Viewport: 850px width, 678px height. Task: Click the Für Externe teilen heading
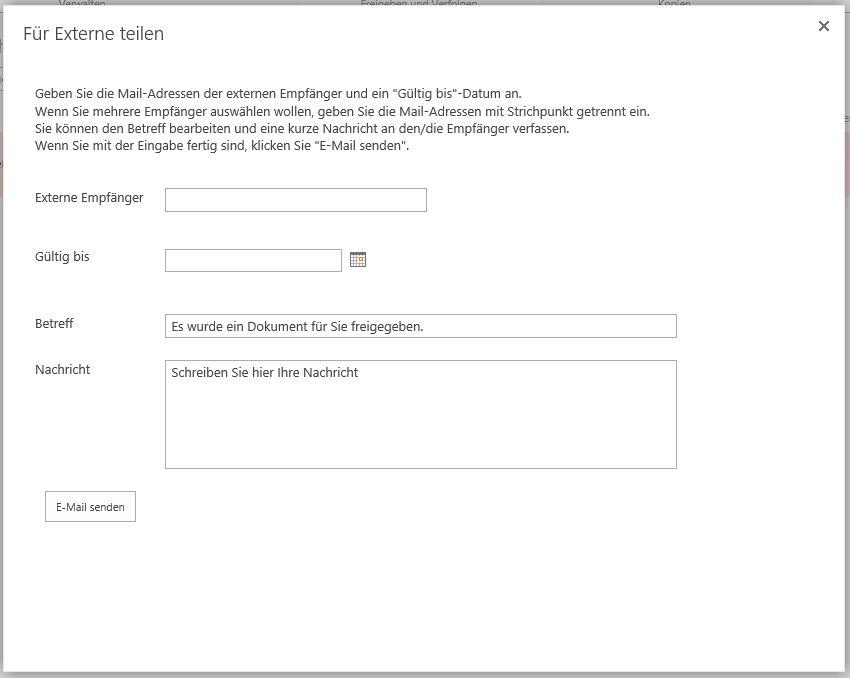[x=94, y=34]
